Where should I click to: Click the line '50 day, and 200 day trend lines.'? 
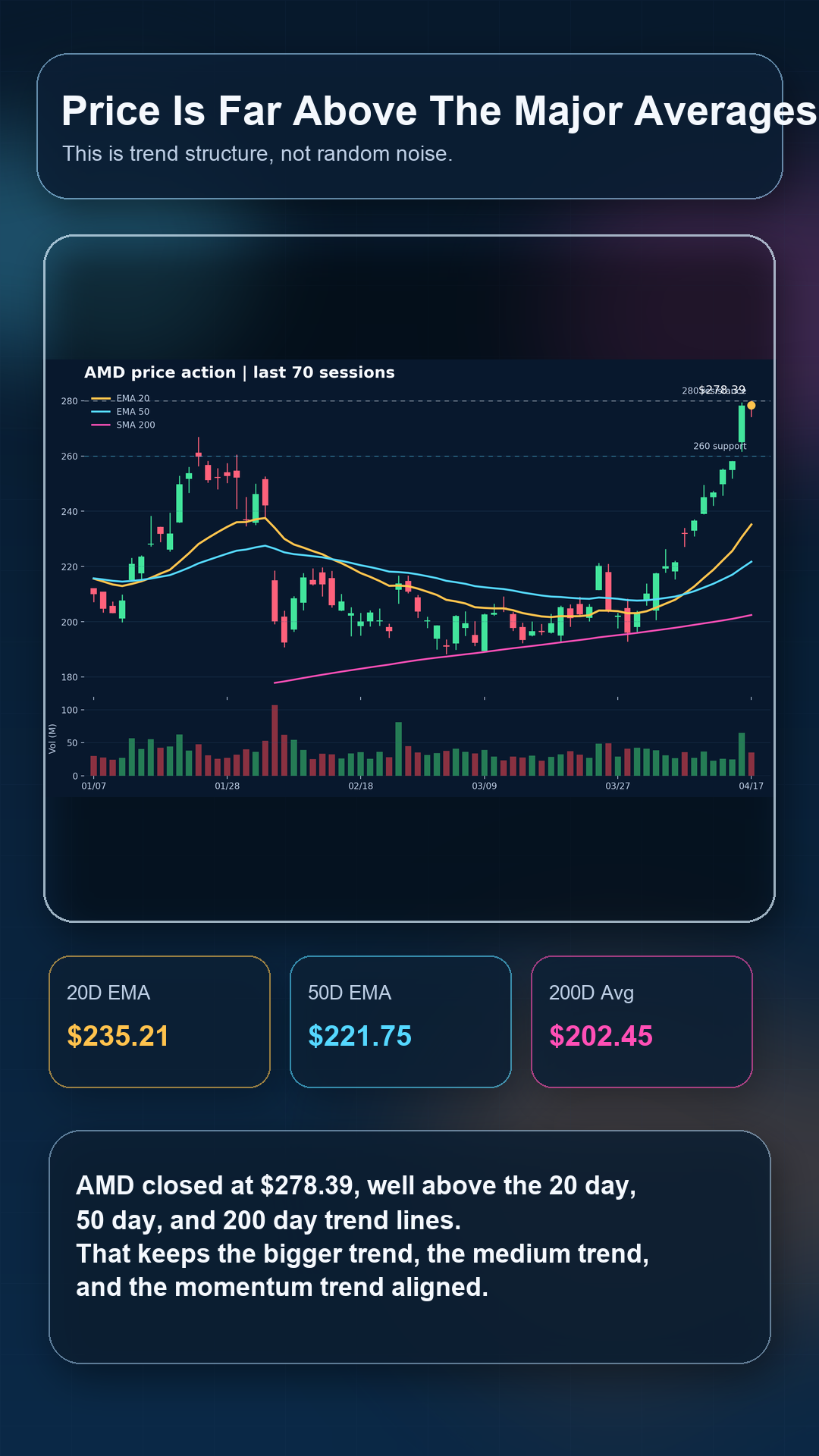coord(268,1220)
